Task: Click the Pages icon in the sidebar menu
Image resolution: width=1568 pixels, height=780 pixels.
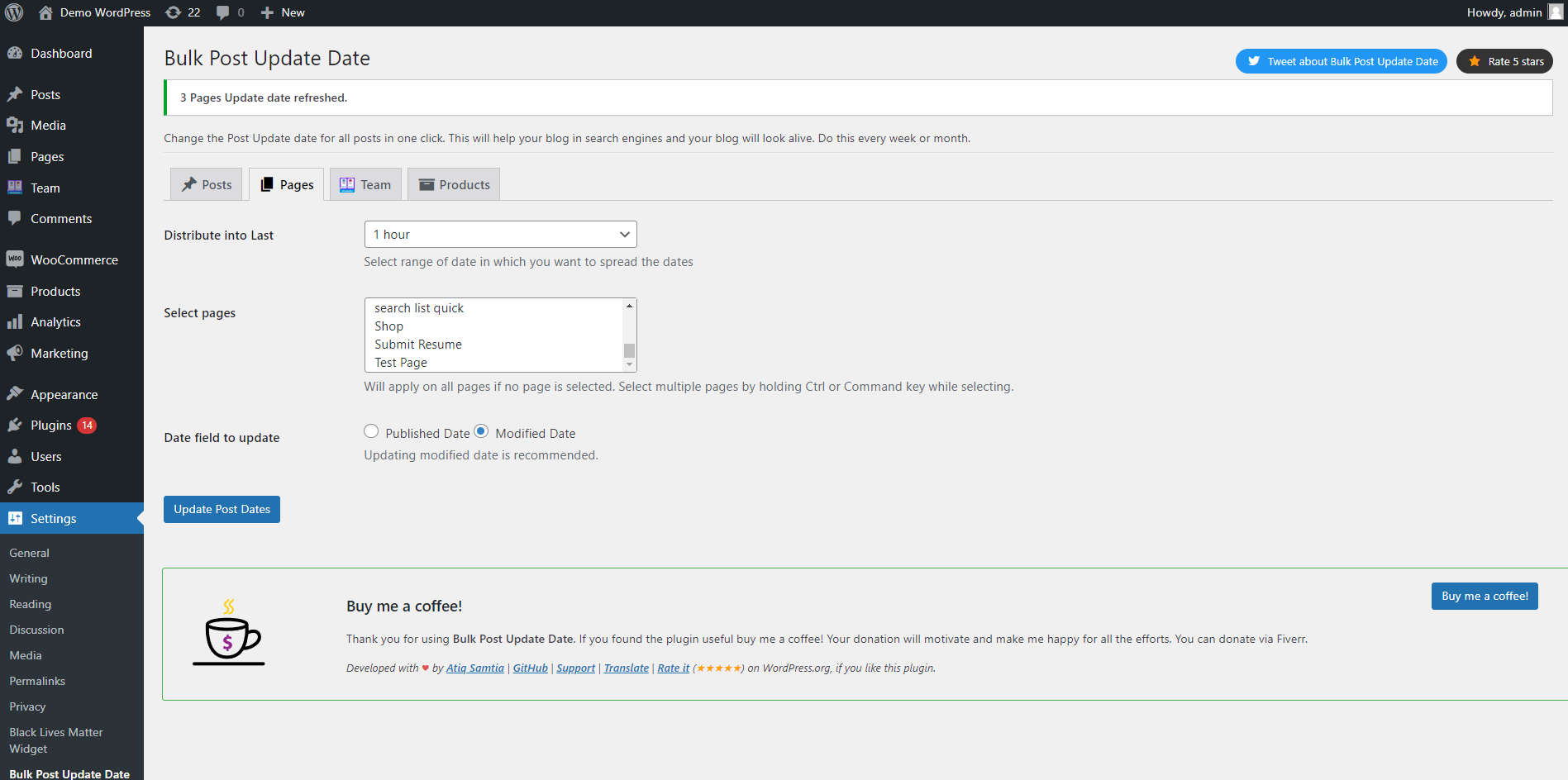Action: pos(15,156)
